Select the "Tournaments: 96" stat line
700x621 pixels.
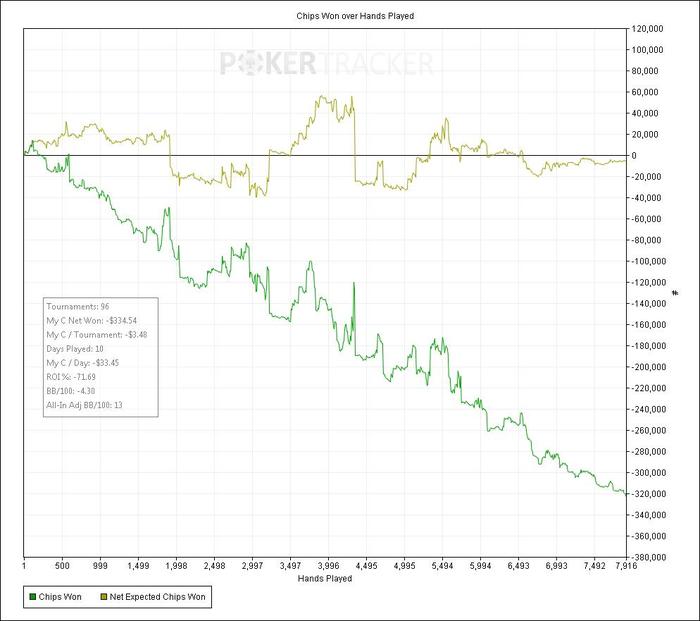[x=78, y=307]
